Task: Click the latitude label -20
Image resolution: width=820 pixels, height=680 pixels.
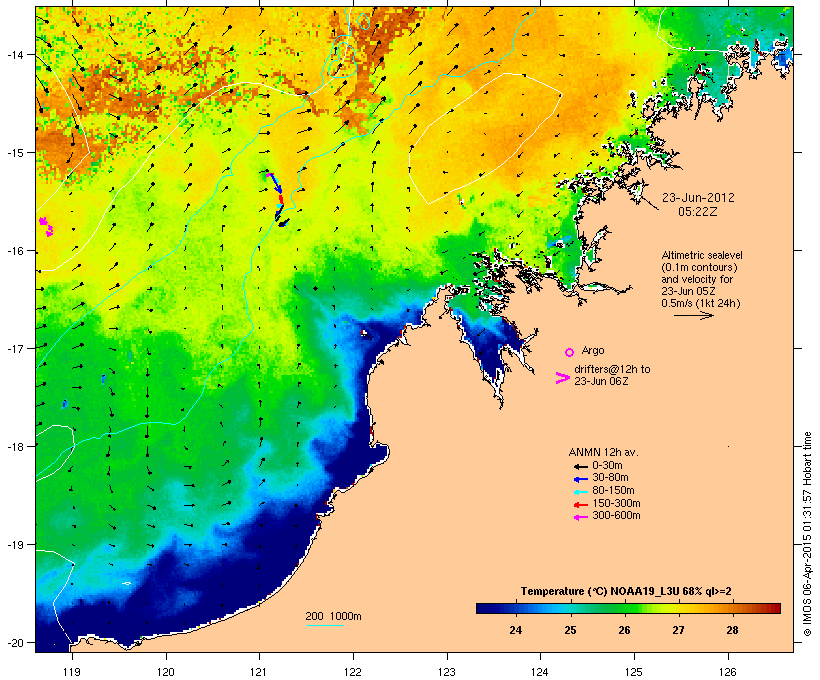Action: 15,642
